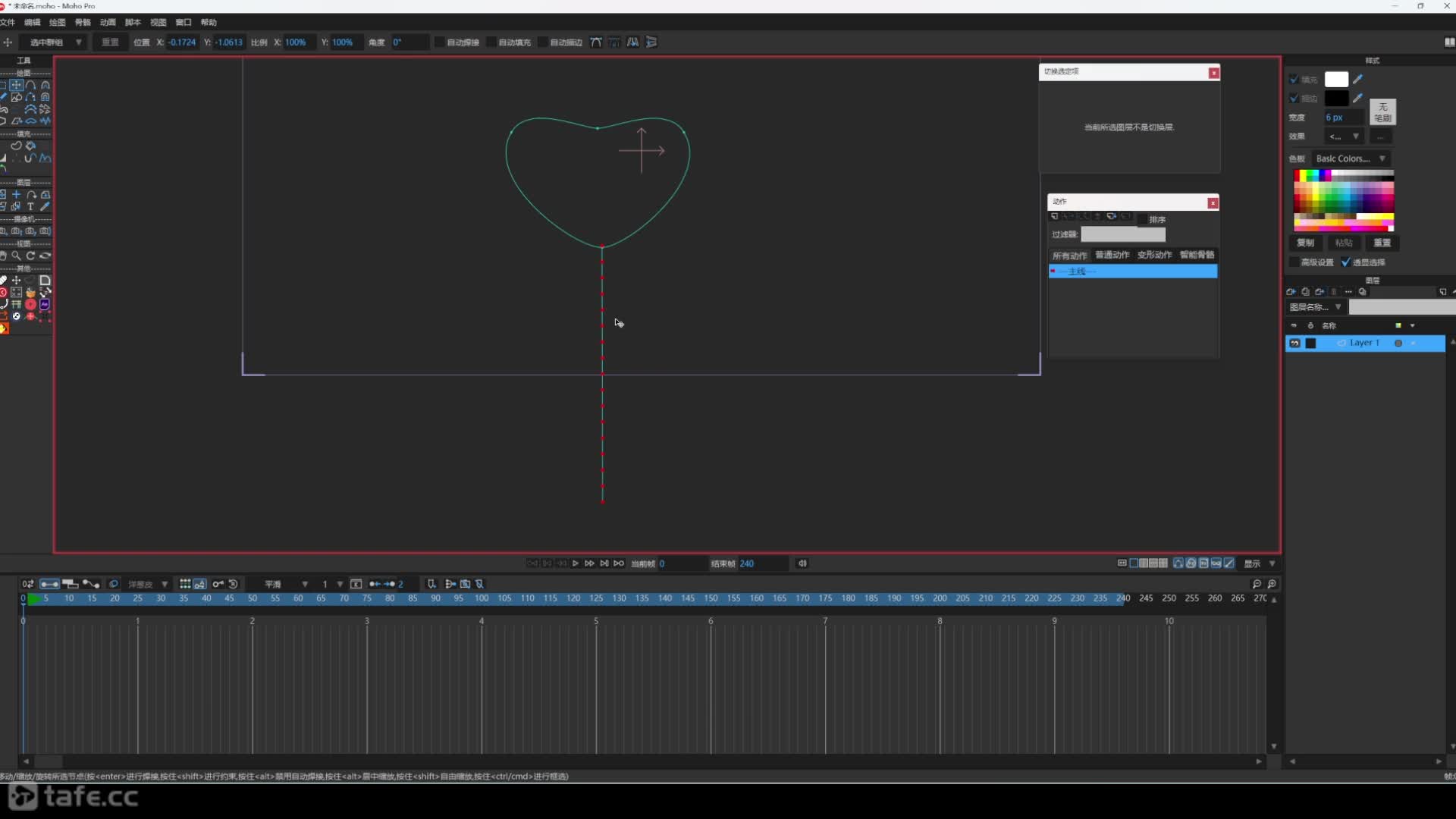Toggle the checked box beside Advanced settings
The width and height of the screenshot is (1456, 819).
coord(1346,262)
